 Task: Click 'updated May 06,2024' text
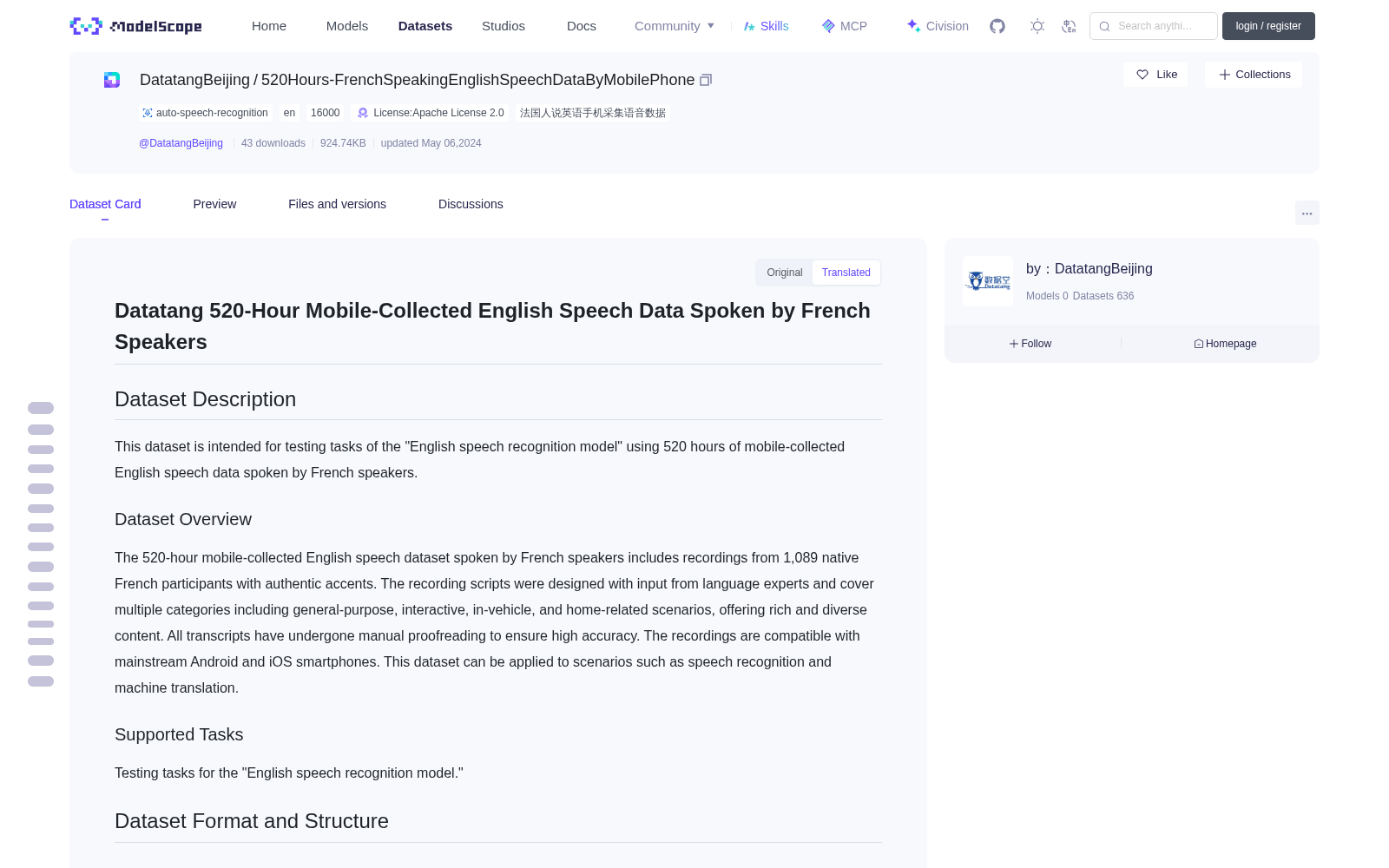(x=431, y=143)
